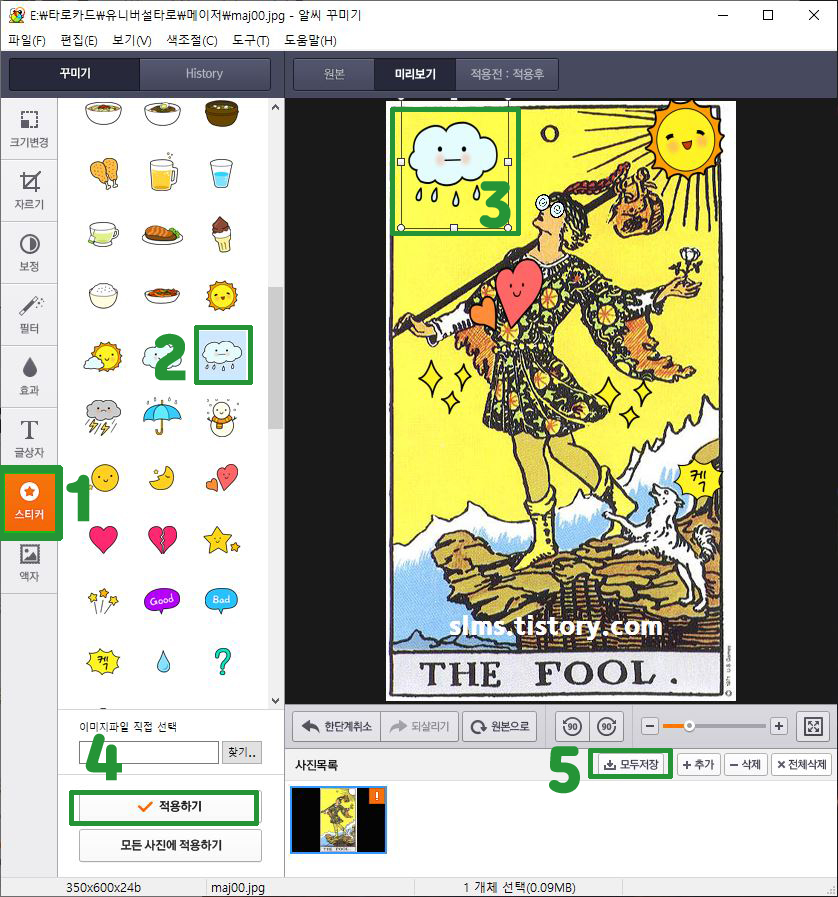Fit image to screen button
Screen dimensions: 838x897
pos(813,727)
